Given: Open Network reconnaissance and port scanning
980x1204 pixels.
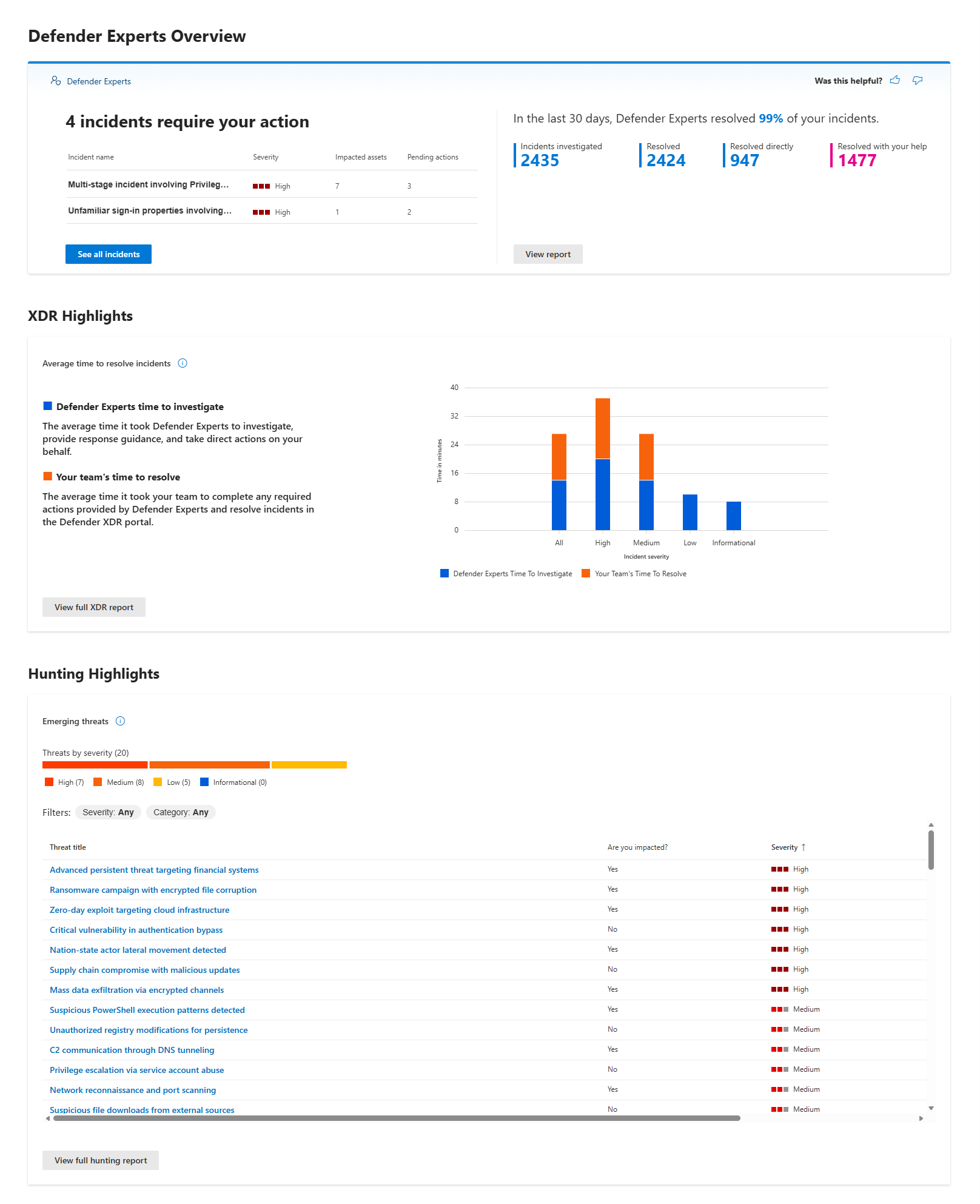Looking at the screenshot, I should (133, 1090).
